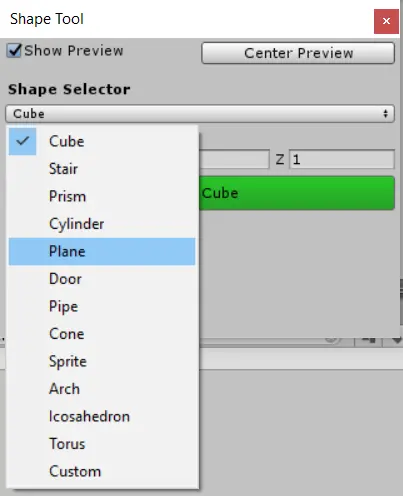403x496 pixels.
Task: Choose Arch in the shape list
Action: coord(102,389)
